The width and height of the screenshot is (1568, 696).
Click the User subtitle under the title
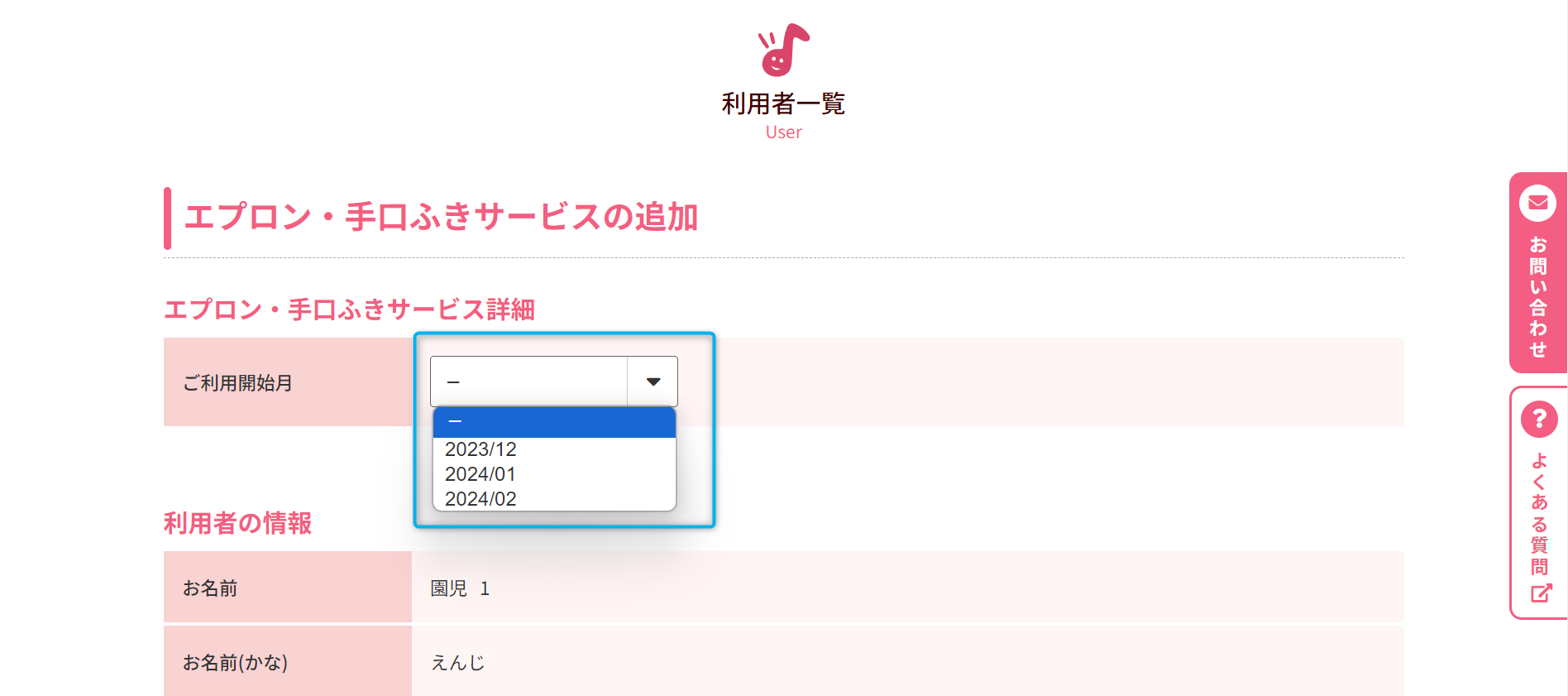pos(783,132)
